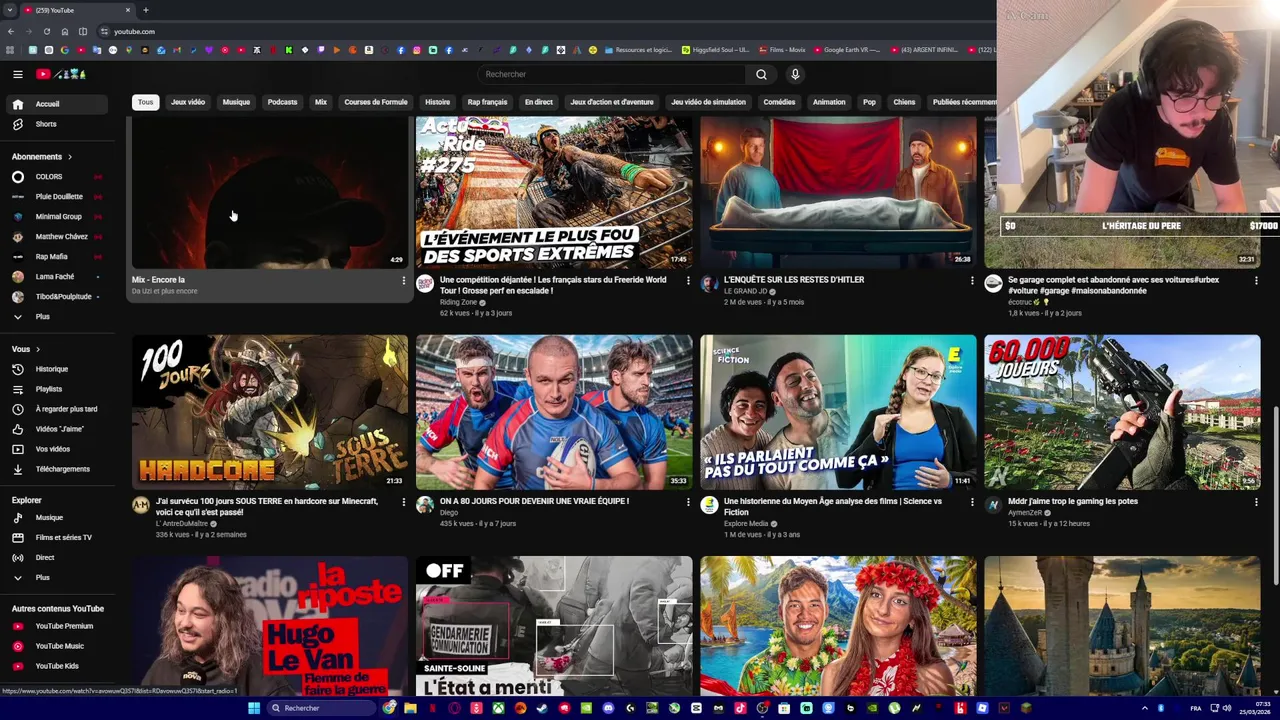Viewport: 1280px width, 720px height.
Task: Open File Explorer from the taskbar
Action: point(410,708)
